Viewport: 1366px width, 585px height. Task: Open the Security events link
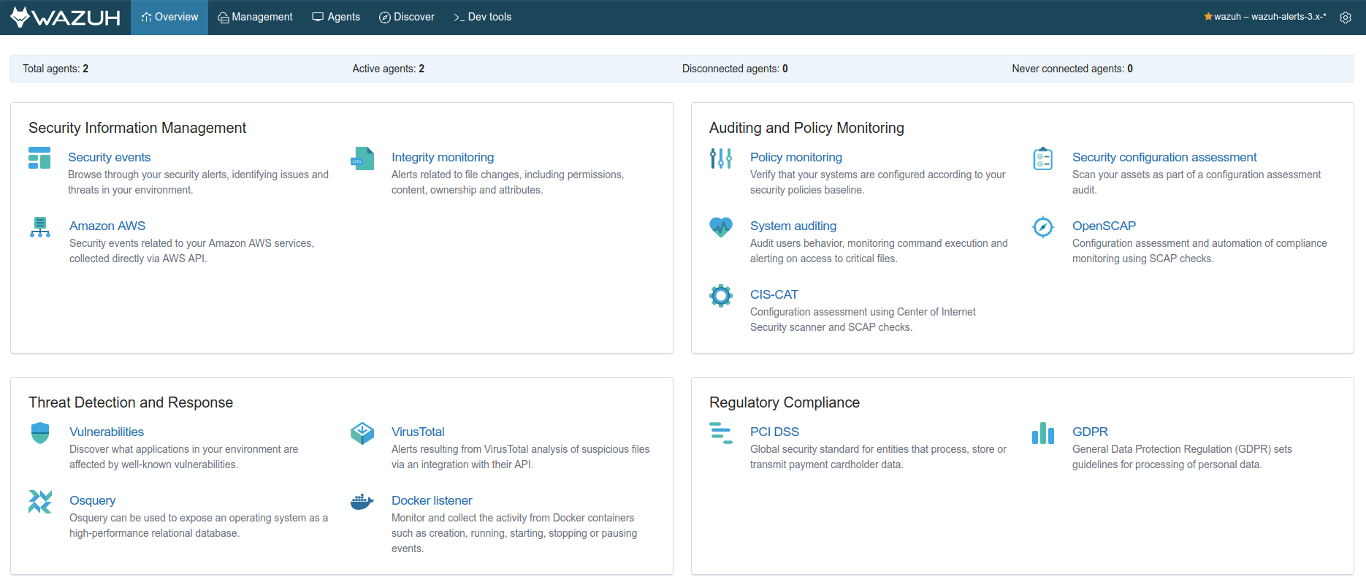point(109,157)
